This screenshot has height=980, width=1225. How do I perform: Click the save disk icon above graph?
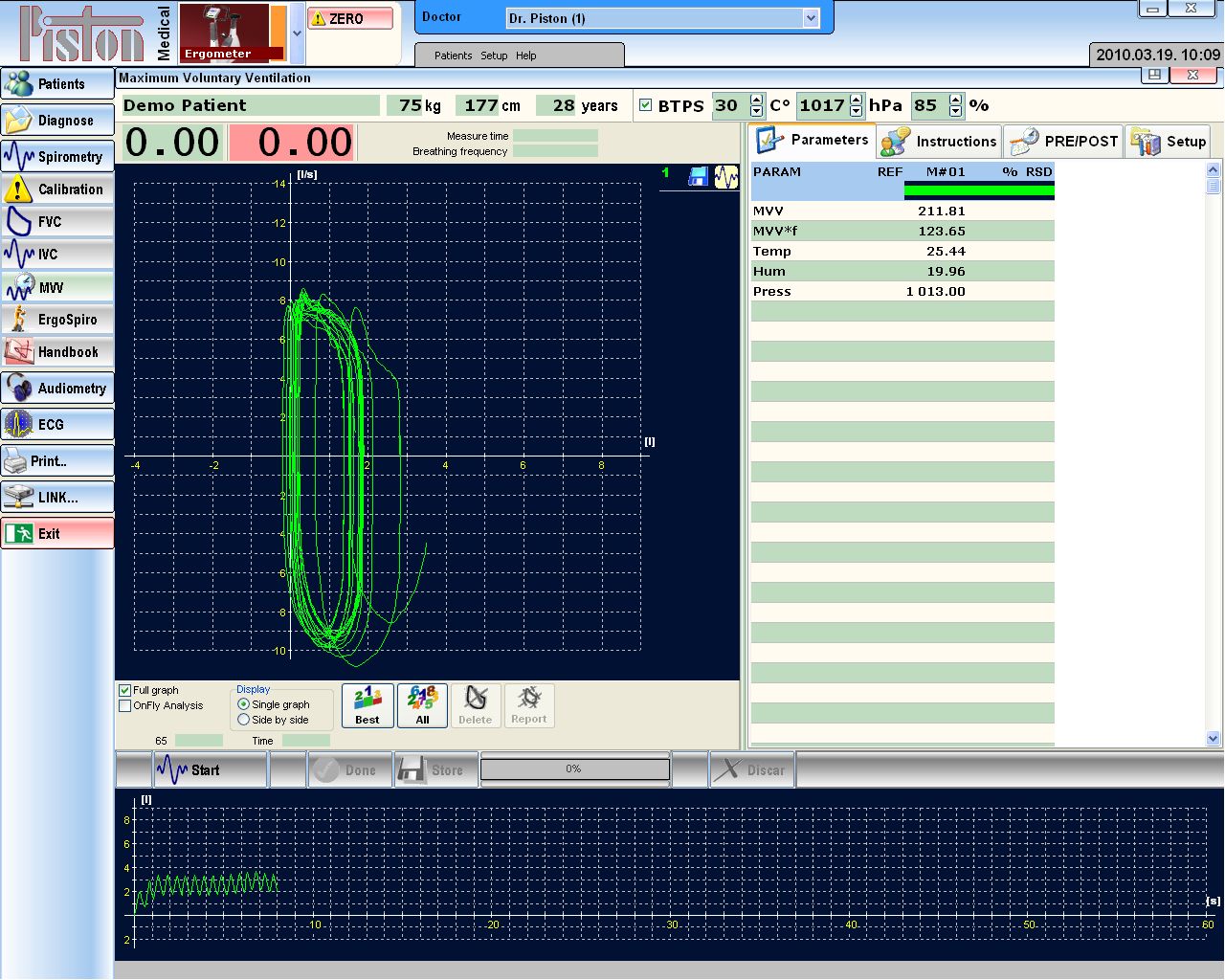point(698,176)
